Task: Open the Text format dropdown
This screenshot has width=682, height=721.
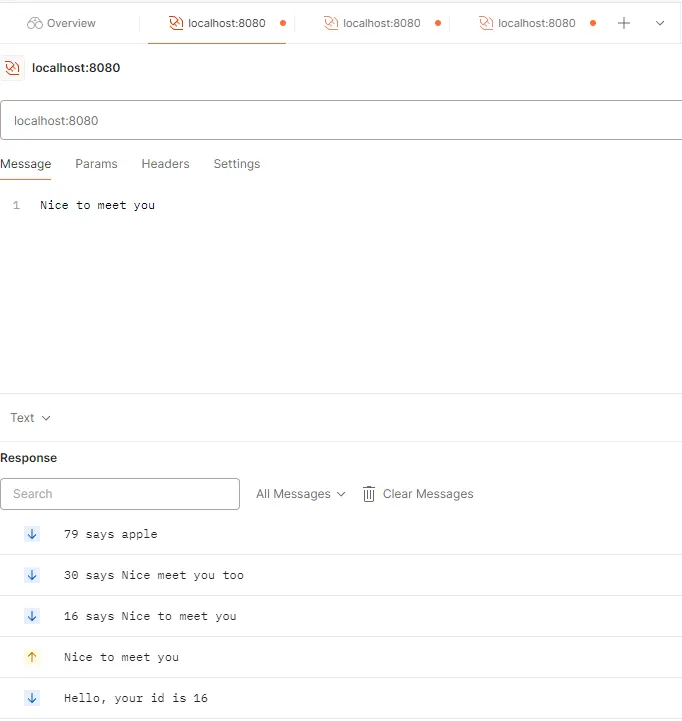Action: point(30,418)
